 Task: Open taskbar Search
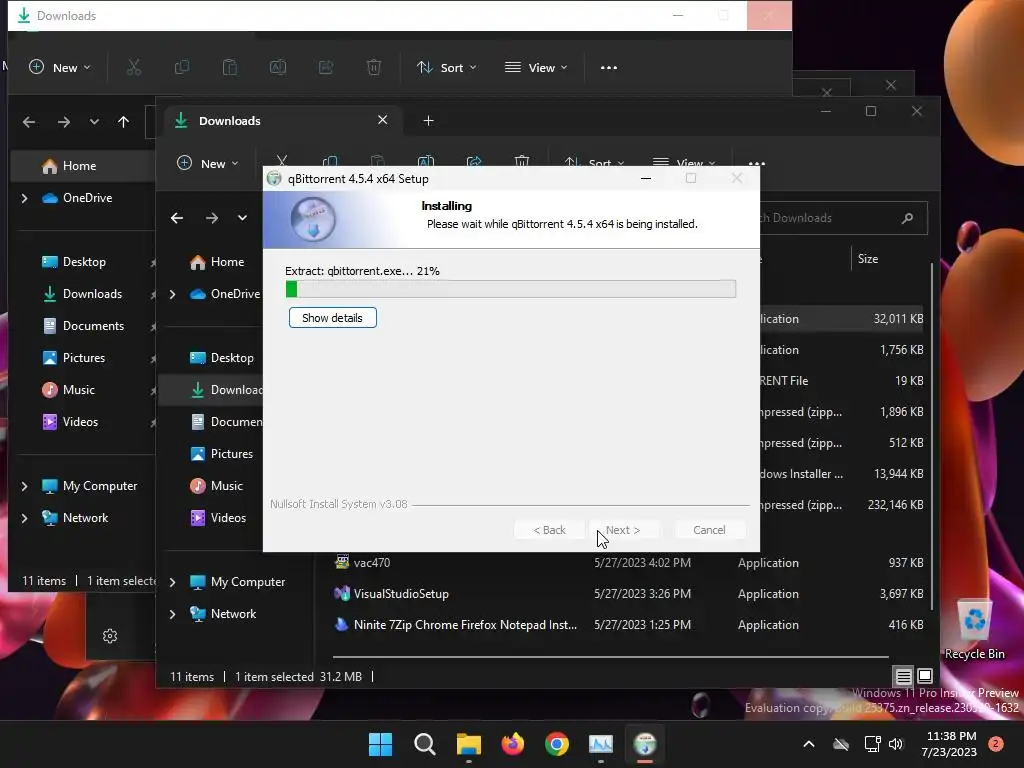point(424,744)
